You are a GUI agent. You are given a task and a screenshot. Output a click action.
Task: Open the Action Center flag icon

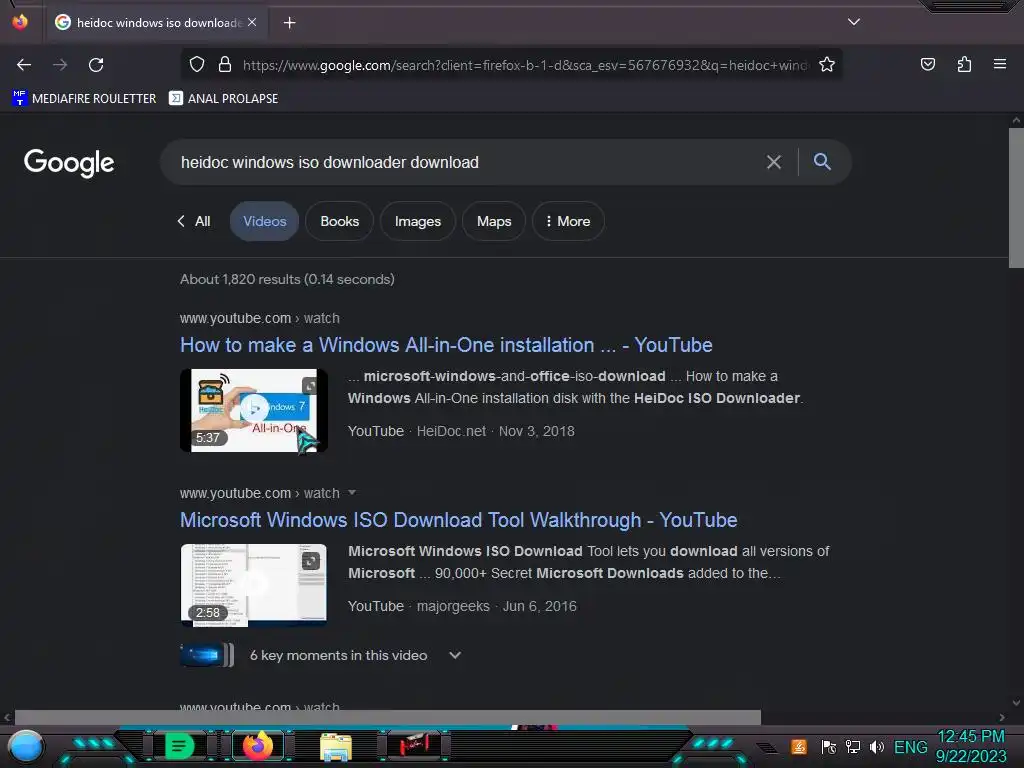pos(828,746)
